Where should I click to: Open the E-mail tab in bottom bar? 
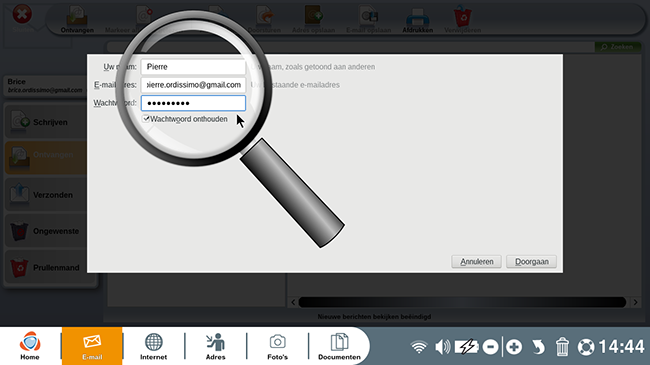click(92, 346)
